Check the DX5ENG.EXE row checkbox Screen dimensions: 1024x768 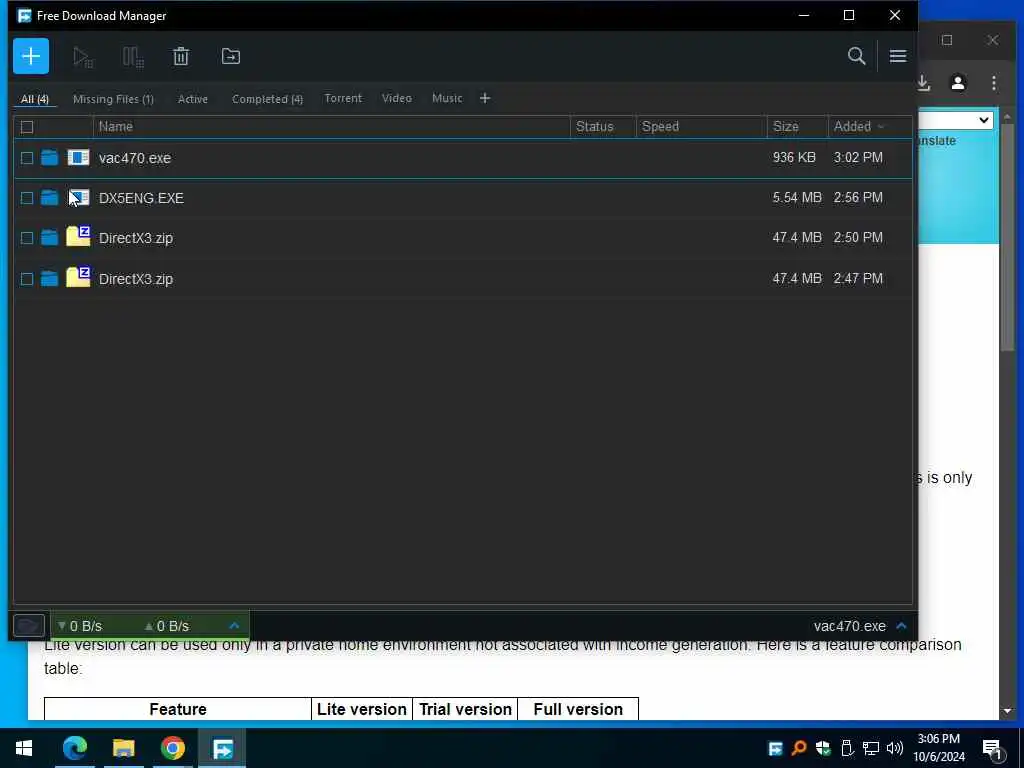[x=27, y=198]
